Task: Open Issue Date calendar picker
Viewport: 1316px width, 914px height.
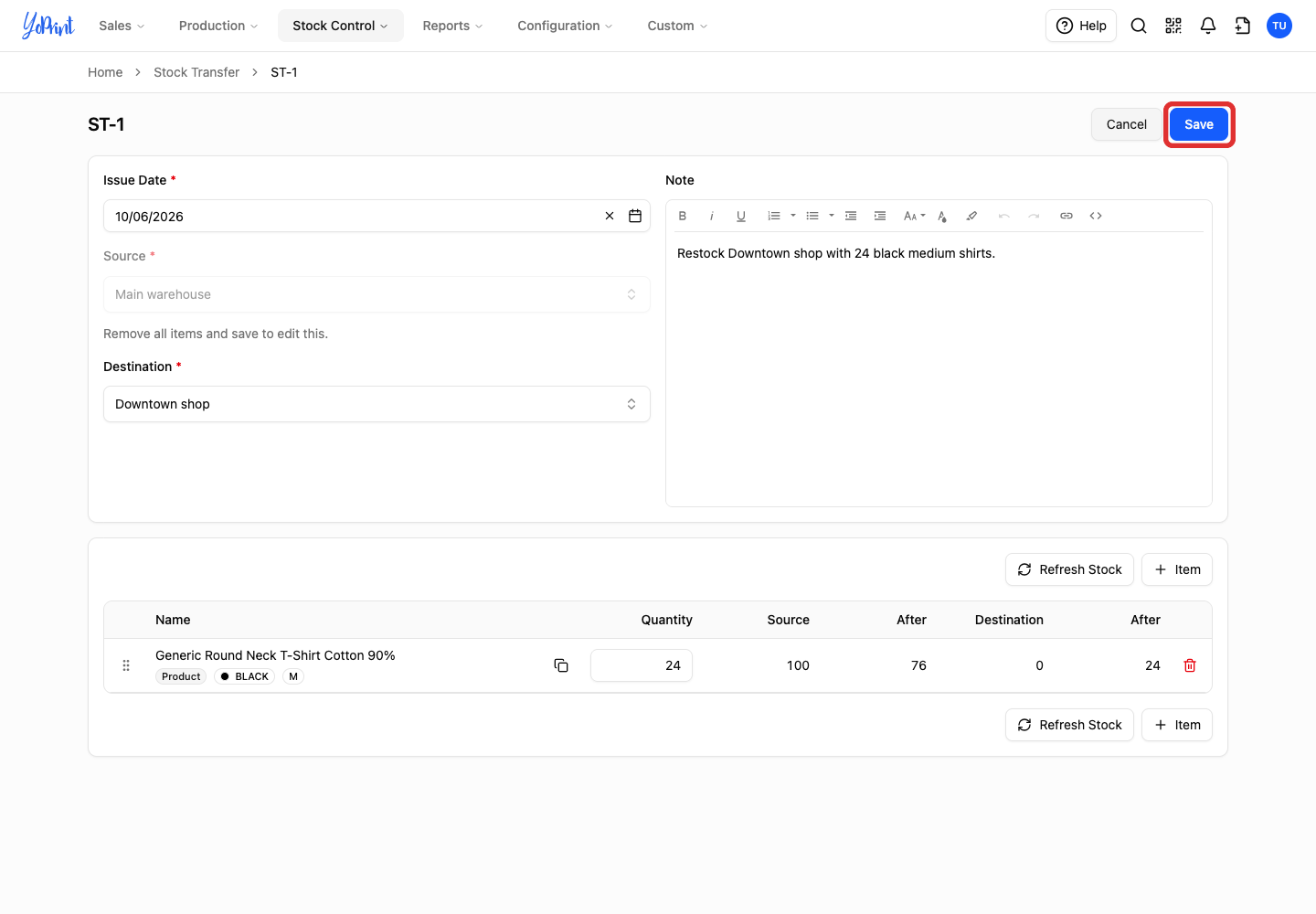Action: click(635, 216)
